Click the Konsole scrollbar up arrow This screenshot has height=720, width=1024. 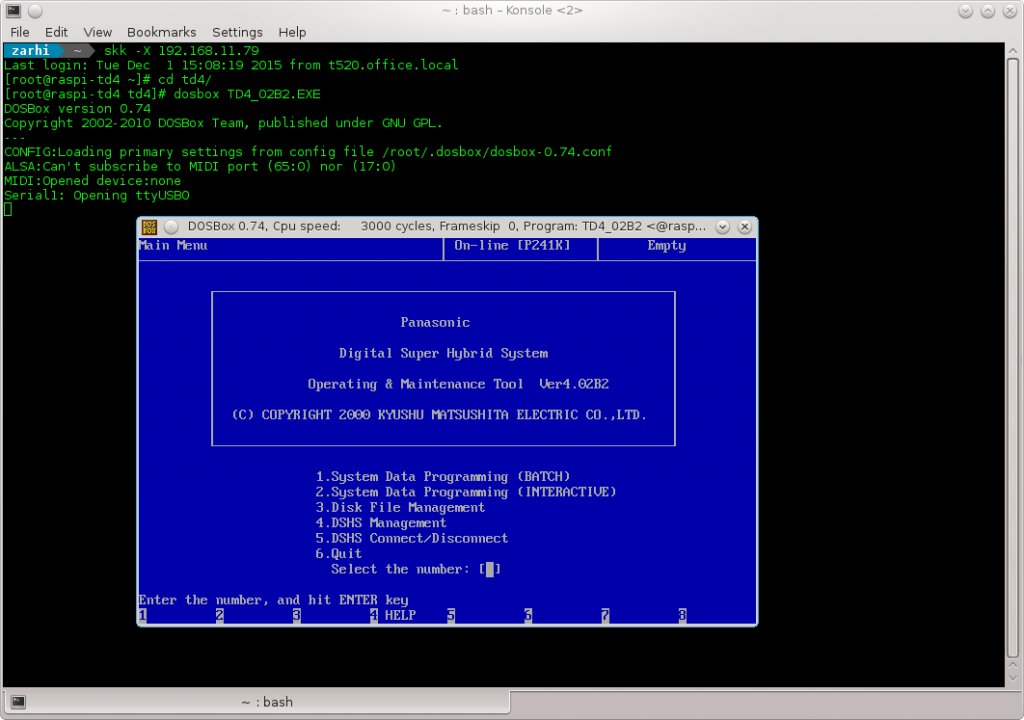(1013, 51)
